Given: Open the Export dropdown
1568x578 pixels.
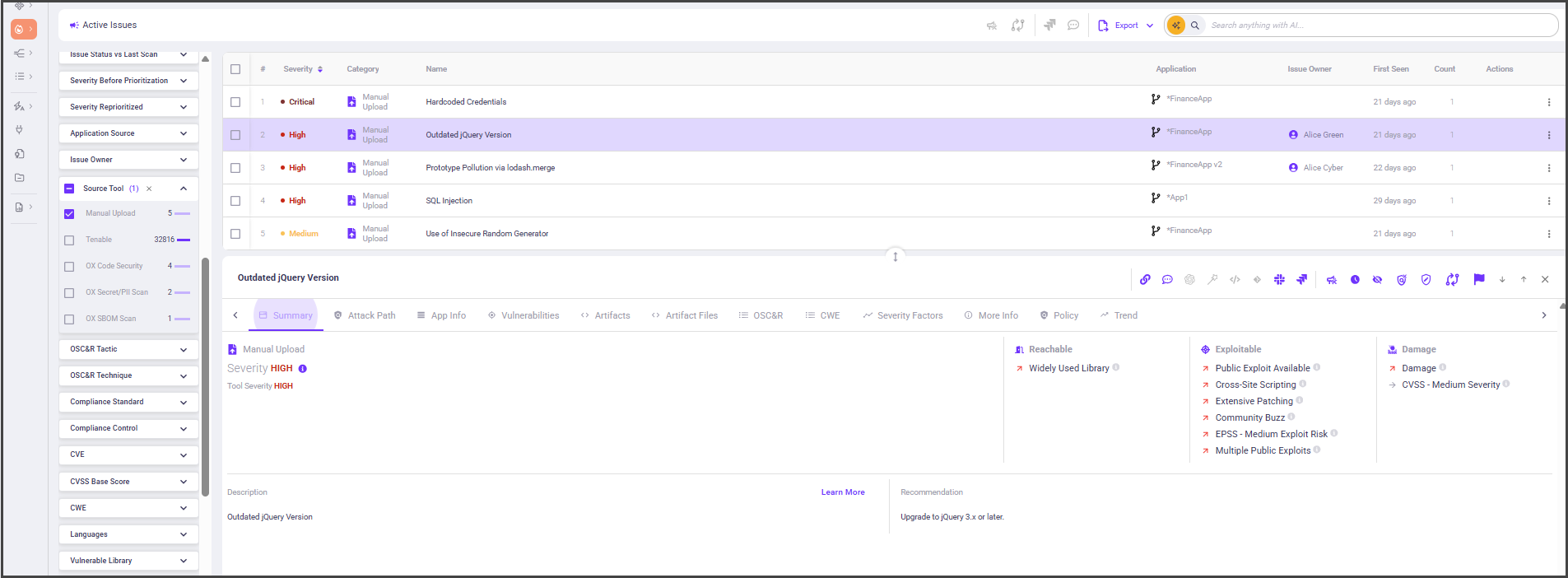Looking at the screenshot, I should point(1126,26).
